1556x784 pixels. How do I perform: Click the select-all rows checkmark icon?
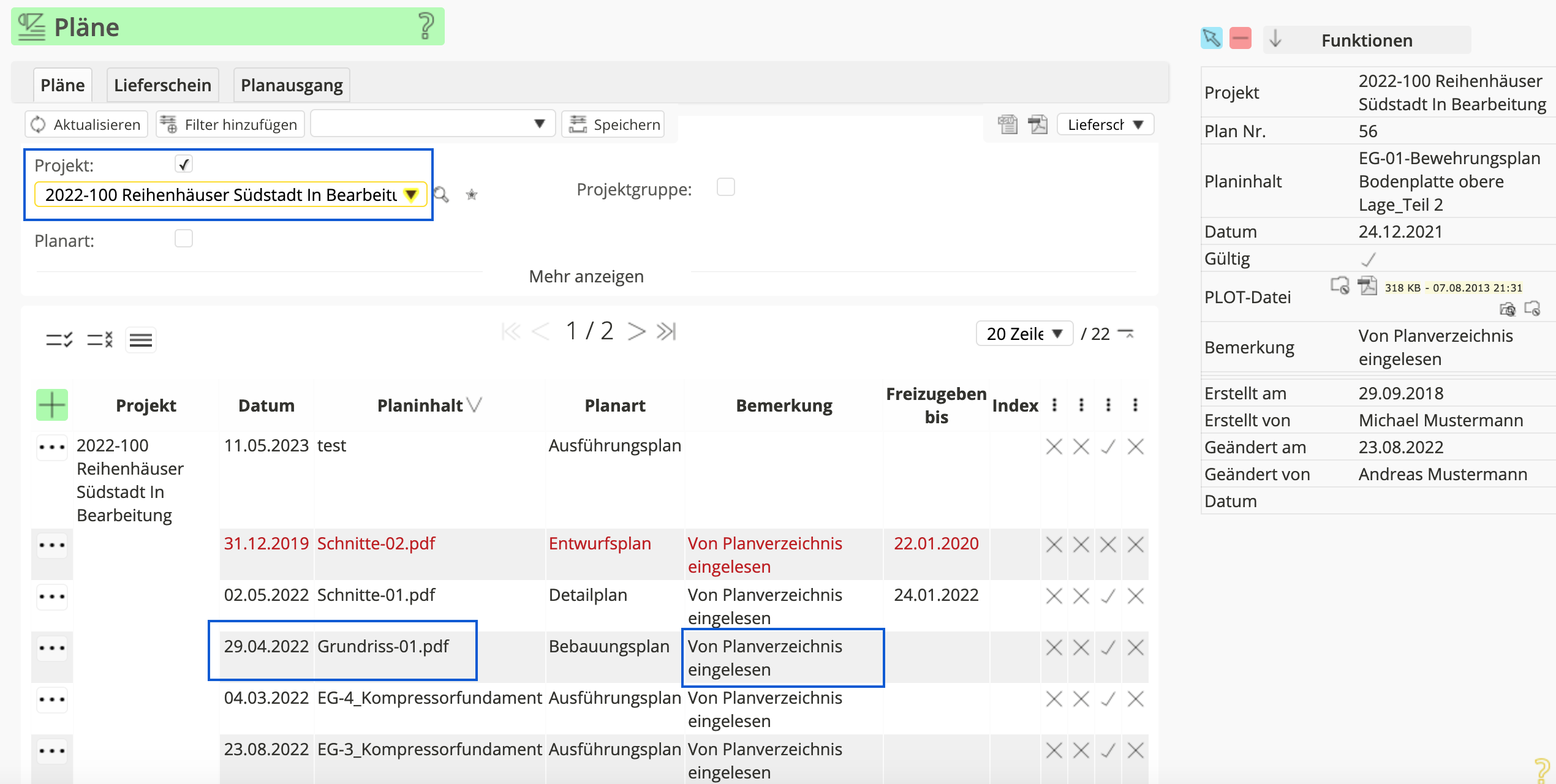point(59,339)
